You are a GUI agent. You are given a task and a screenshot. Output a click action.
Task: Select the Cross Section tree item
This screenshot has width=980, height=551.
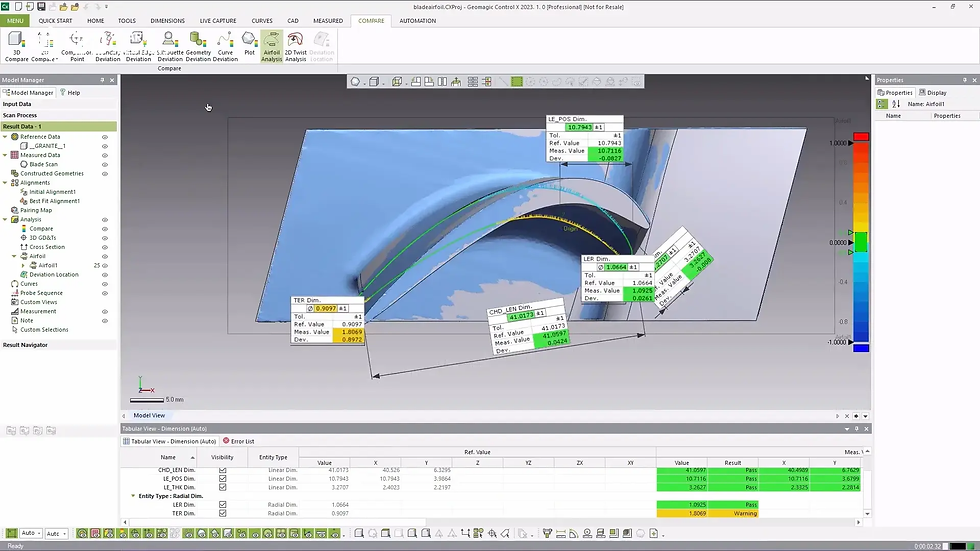[x=47, y=247]
